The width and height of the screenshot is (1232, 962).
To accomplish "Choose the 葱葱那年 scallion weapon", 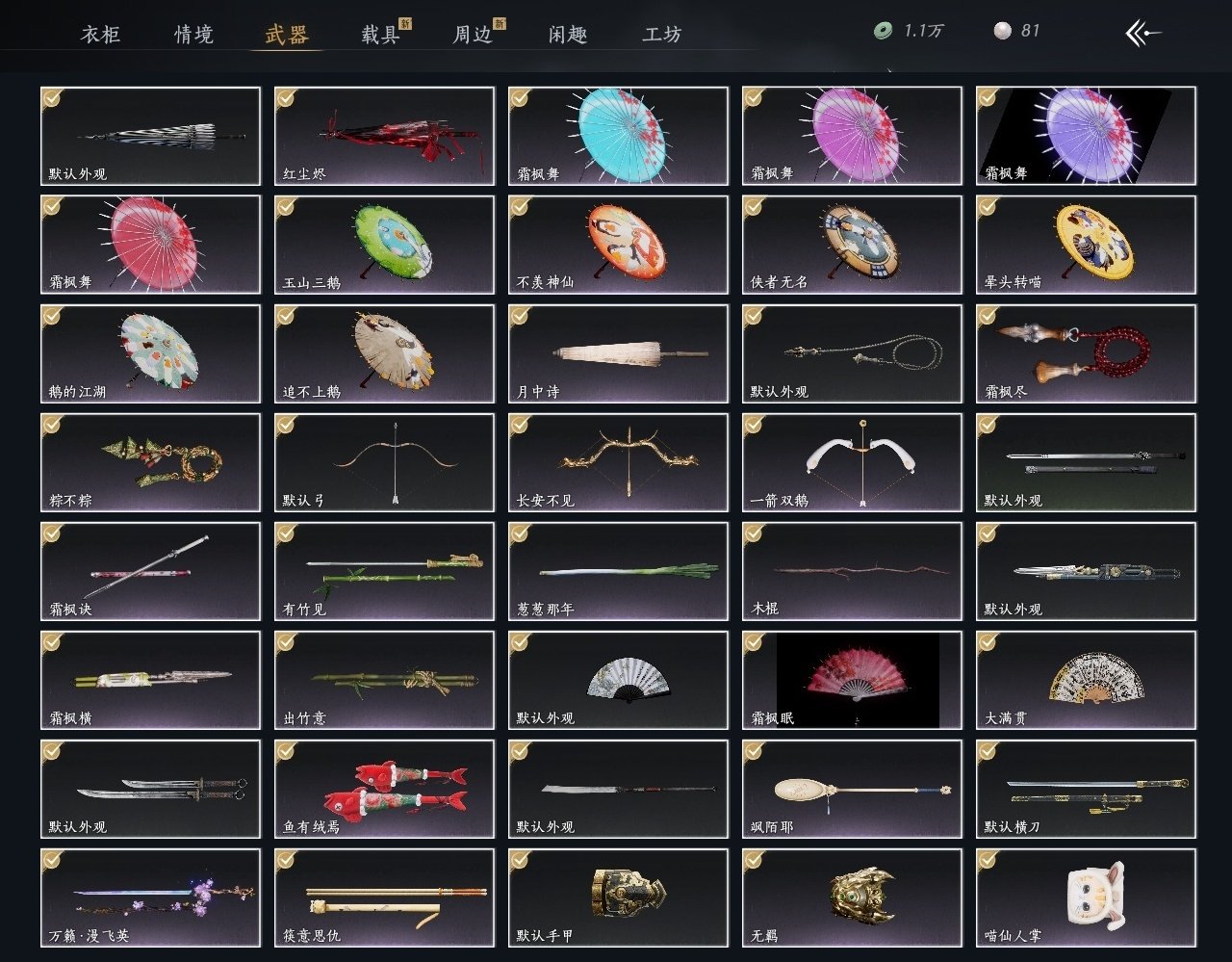I will (x=618, y=571).
